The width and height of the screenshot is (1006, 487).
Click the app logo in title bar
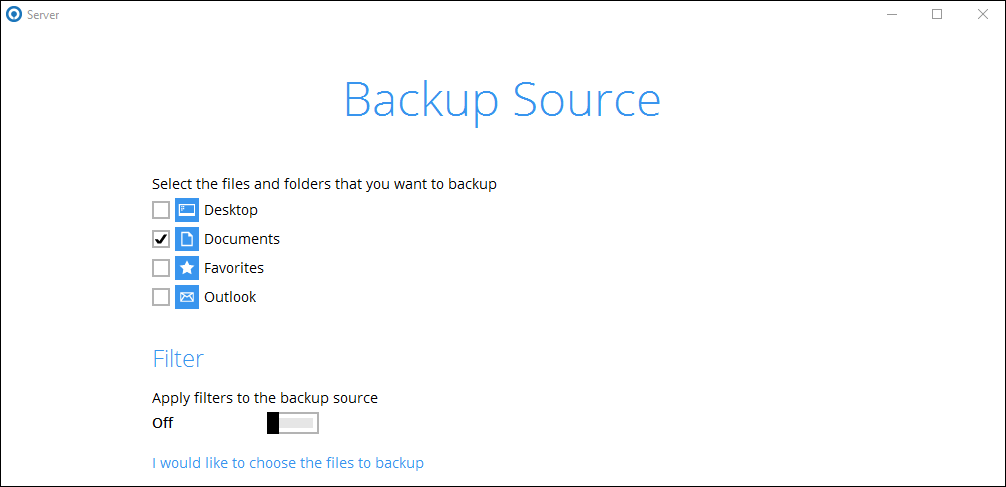[x=14, y=15]
